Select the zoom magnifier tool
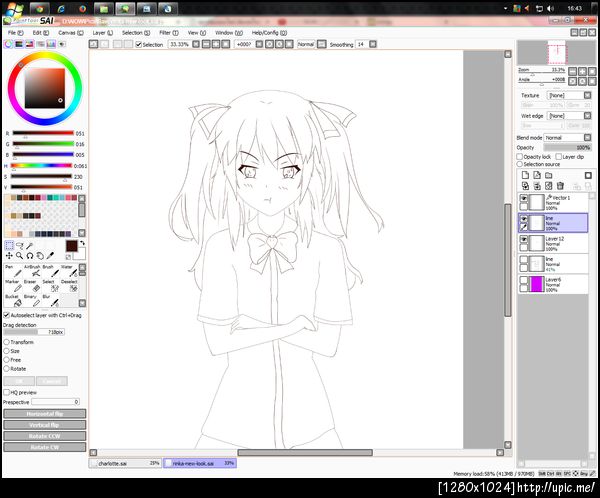600x498 pixels. pyautogui.click(x=20, y=256)
